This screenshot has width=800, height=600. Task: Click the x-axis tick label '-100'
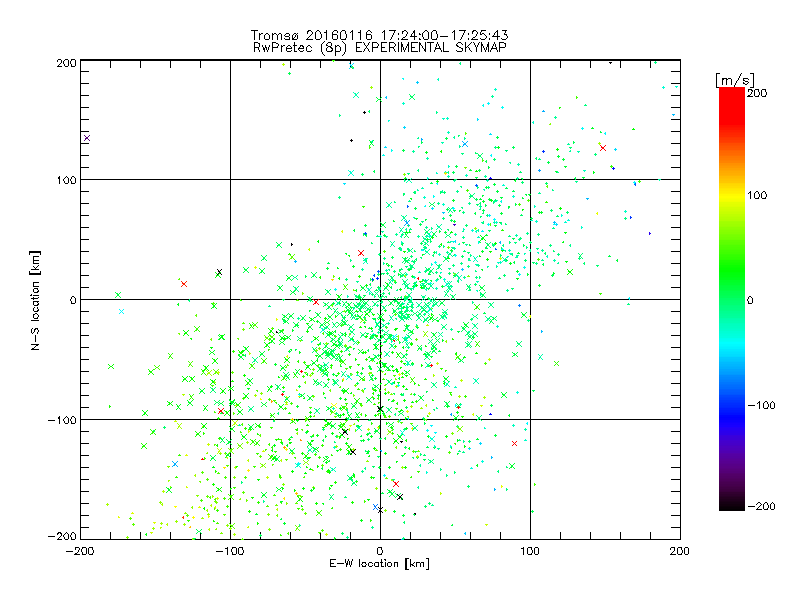point(230,551)
